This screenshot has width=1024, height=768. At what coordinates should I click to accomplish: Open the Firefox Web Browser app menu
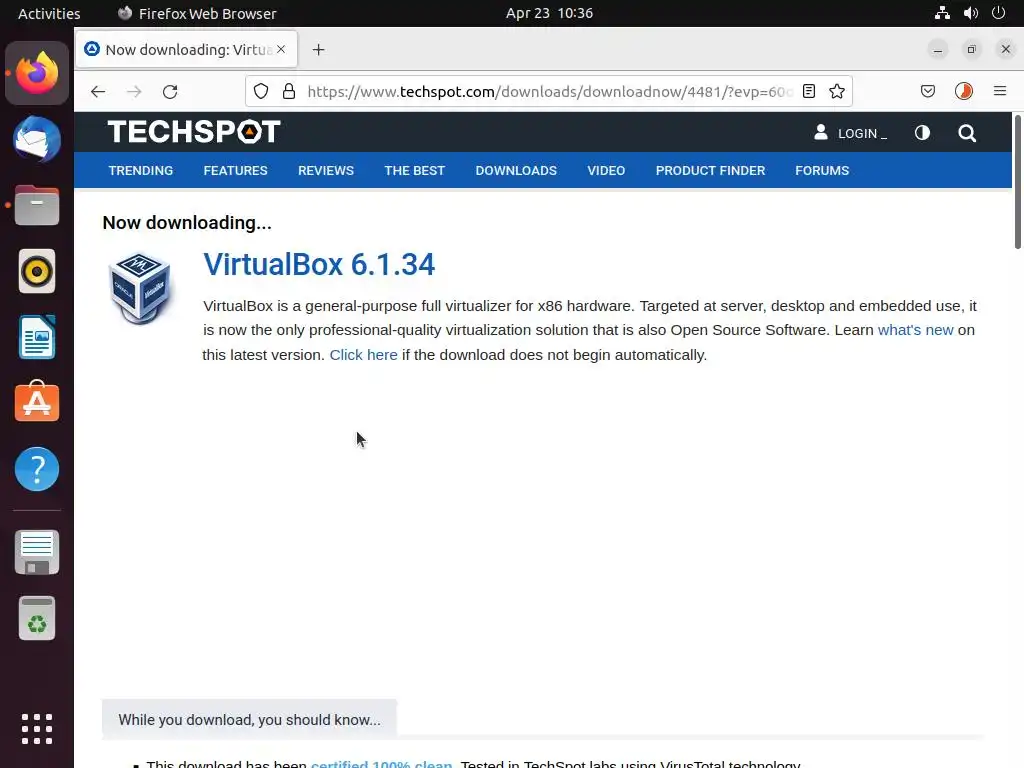click(x=197, y=13)
